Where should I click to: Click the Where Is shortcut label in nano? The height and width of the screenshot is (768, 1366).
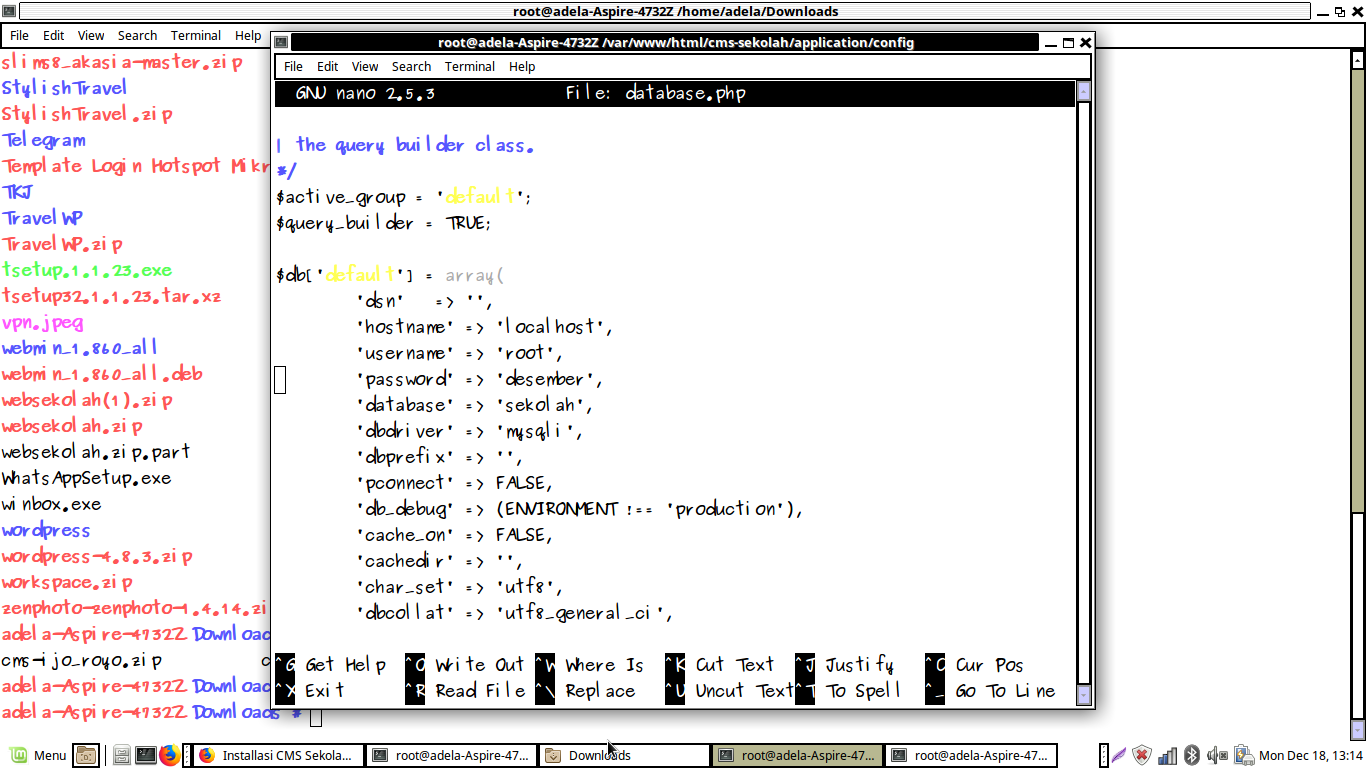click(605, 666)
